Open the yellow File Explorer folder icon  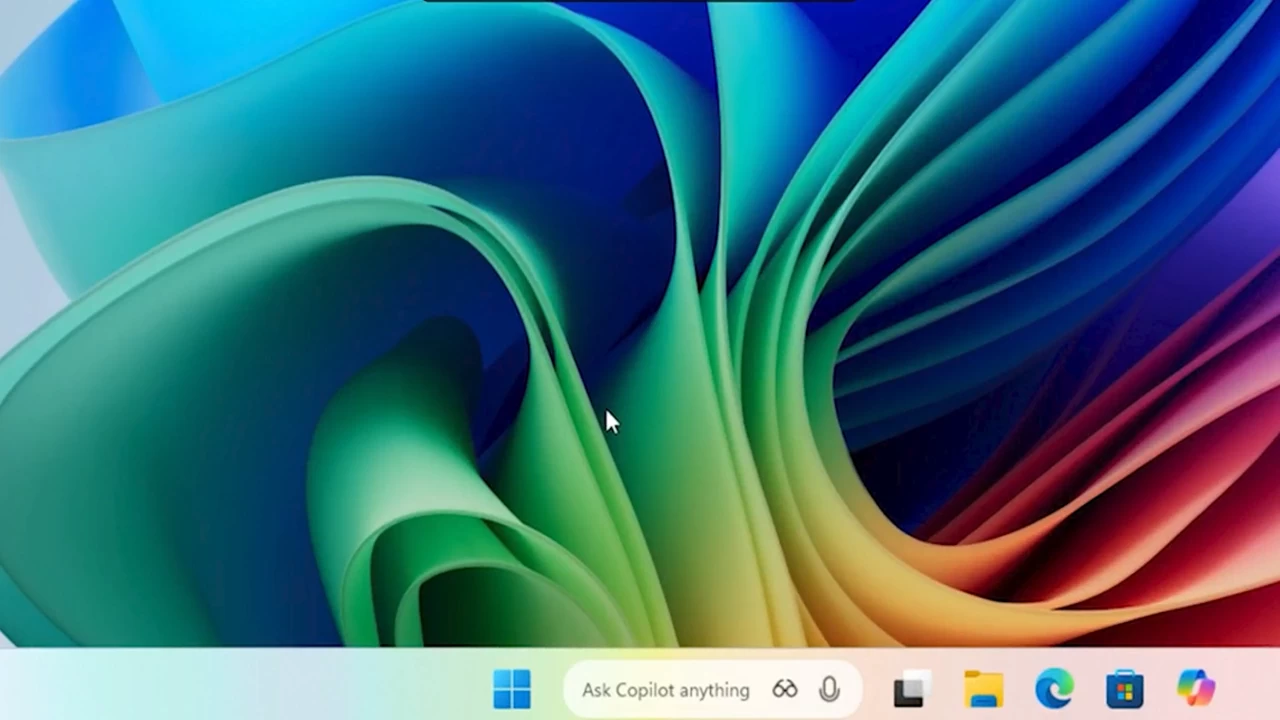[x=983, y=689]
